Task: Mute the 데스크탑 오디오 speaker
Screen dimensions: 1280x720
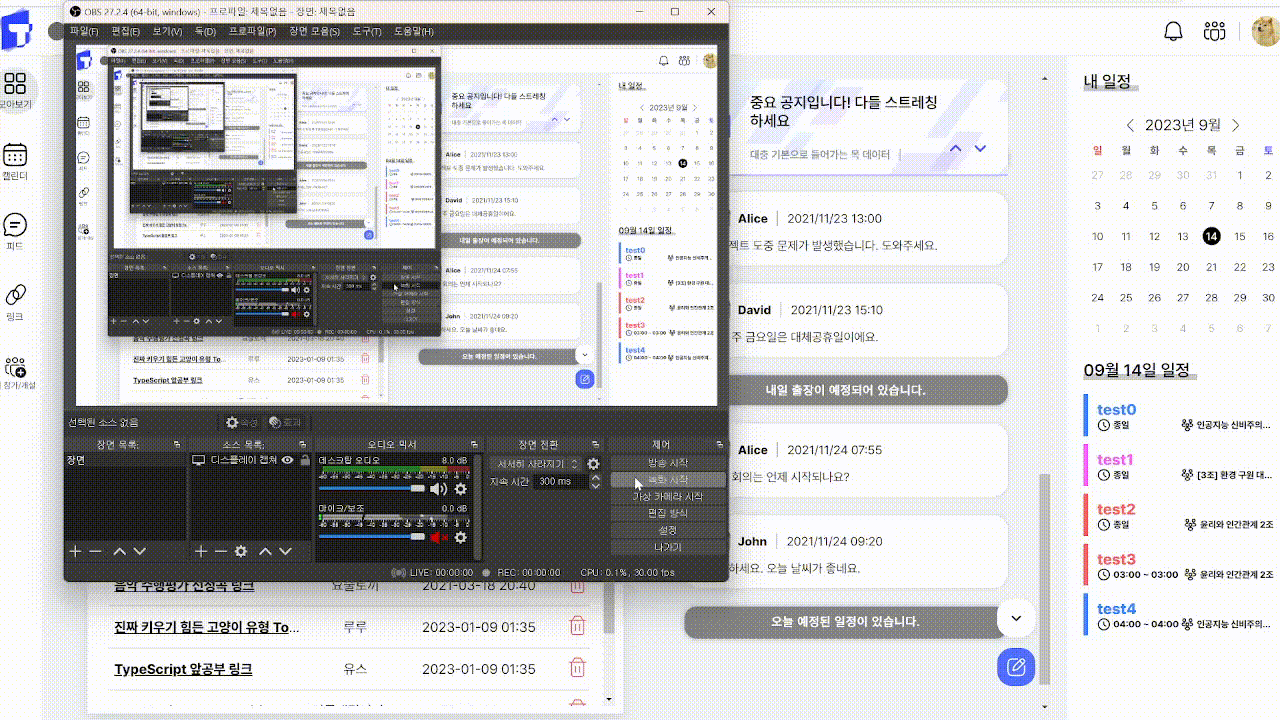Action: (438, 489)
